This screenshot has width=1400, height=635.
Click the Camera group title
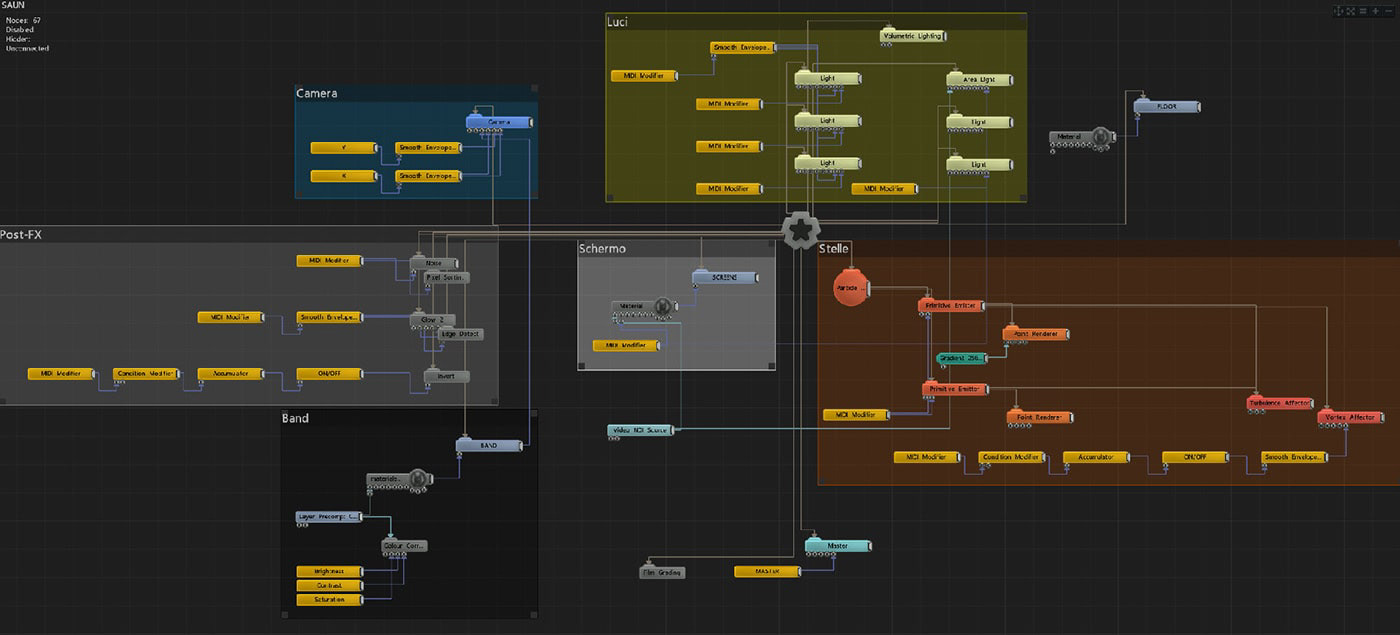(x=316, y=93)
